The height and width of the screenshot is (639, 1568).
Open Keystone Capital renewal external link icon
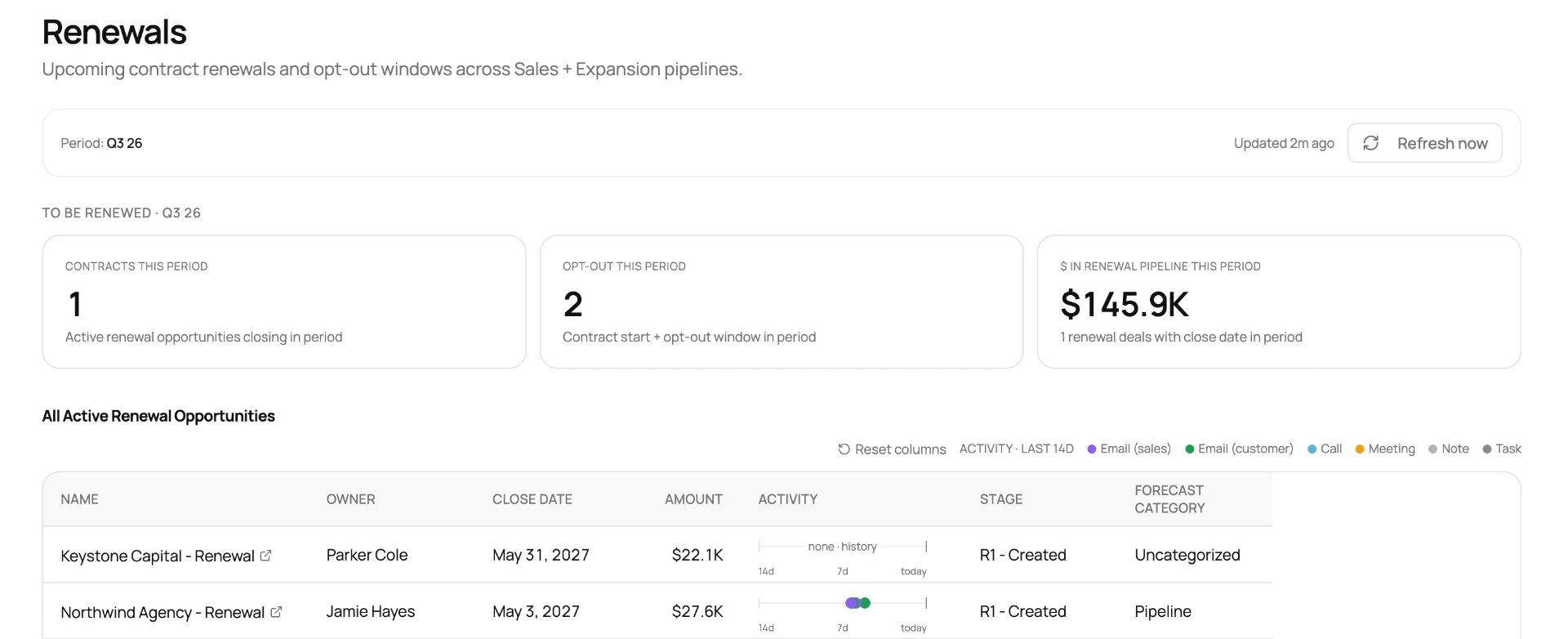[265, 556]
